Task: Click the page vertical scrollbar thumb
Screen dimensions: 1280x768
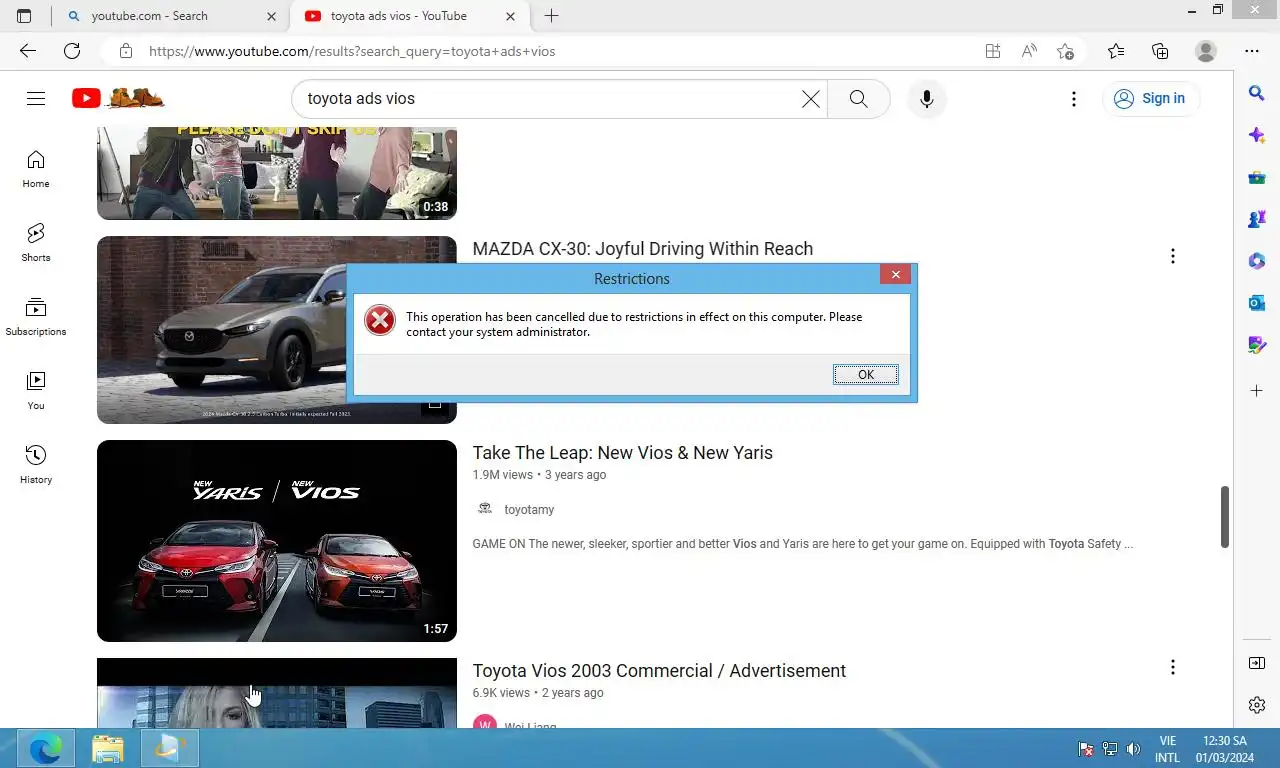Action: click(1224, 517)
